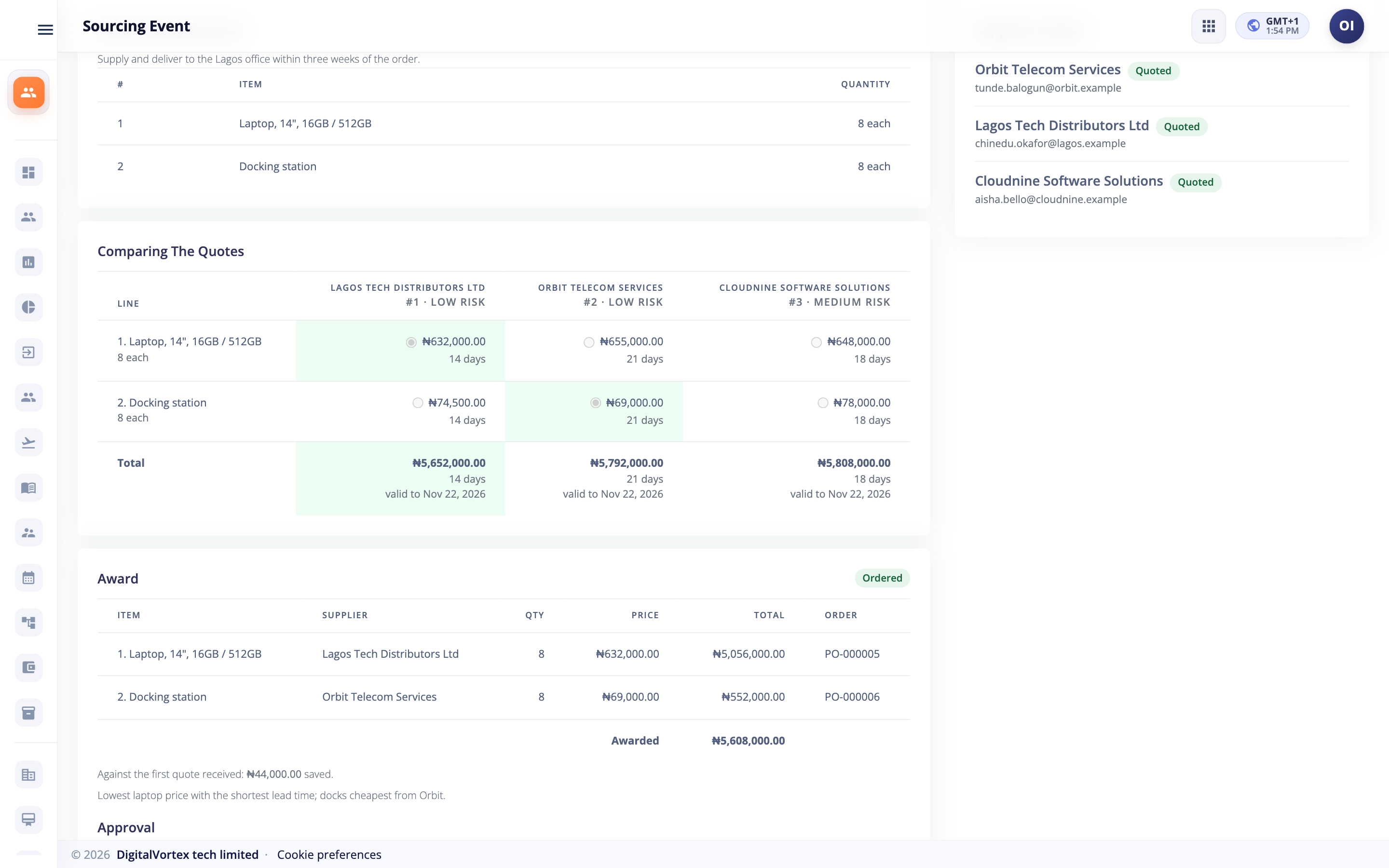Open the dashboard tiles icon in sidebar

[x=29, y=172]
